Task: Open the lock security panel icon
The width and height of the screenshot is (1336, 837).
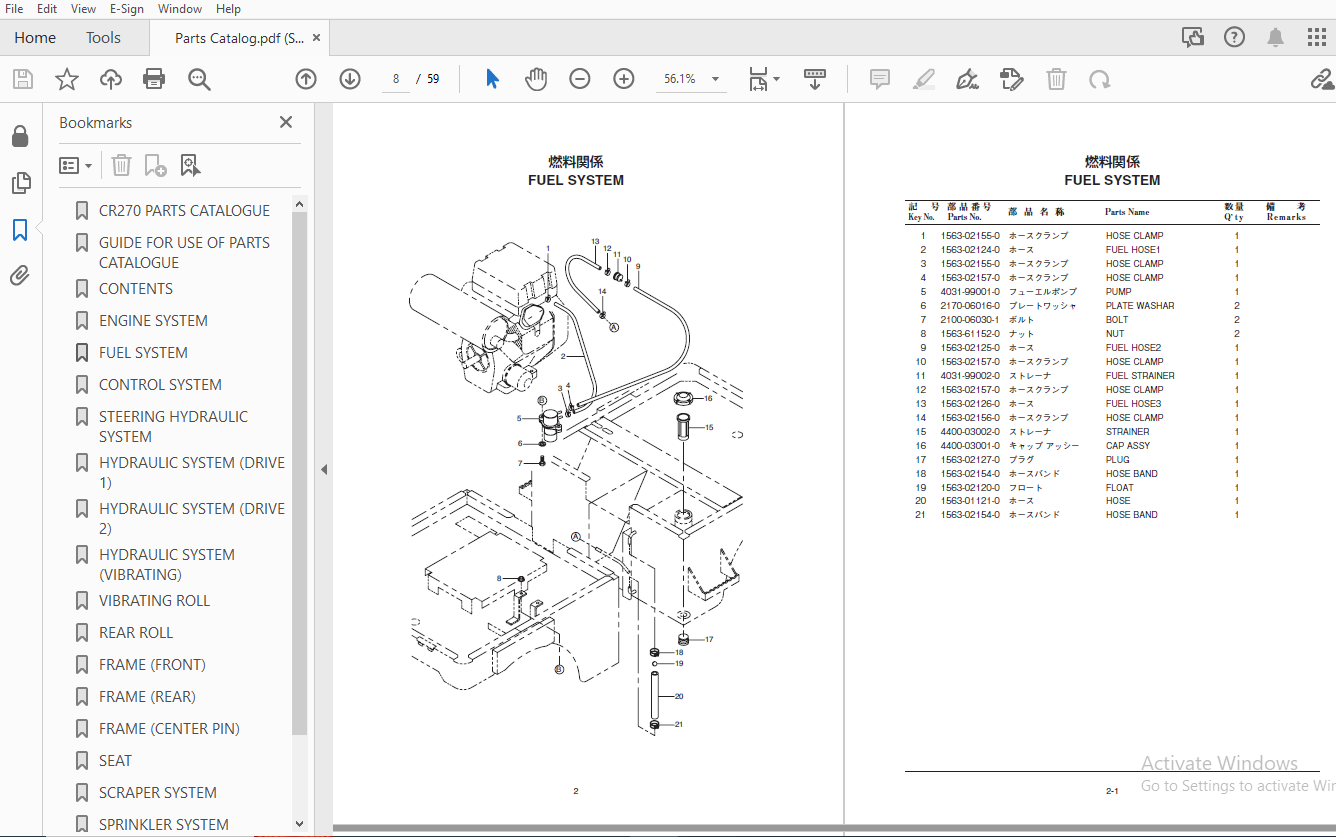Action: pos(20,137)
